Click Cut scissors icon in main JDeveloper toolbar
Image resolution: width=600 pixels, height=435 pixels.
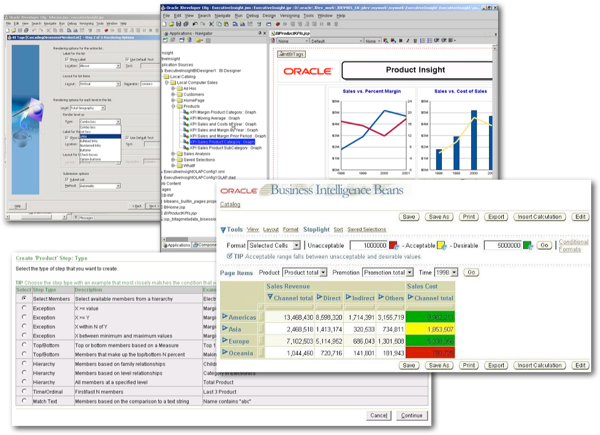pos(211,24)
